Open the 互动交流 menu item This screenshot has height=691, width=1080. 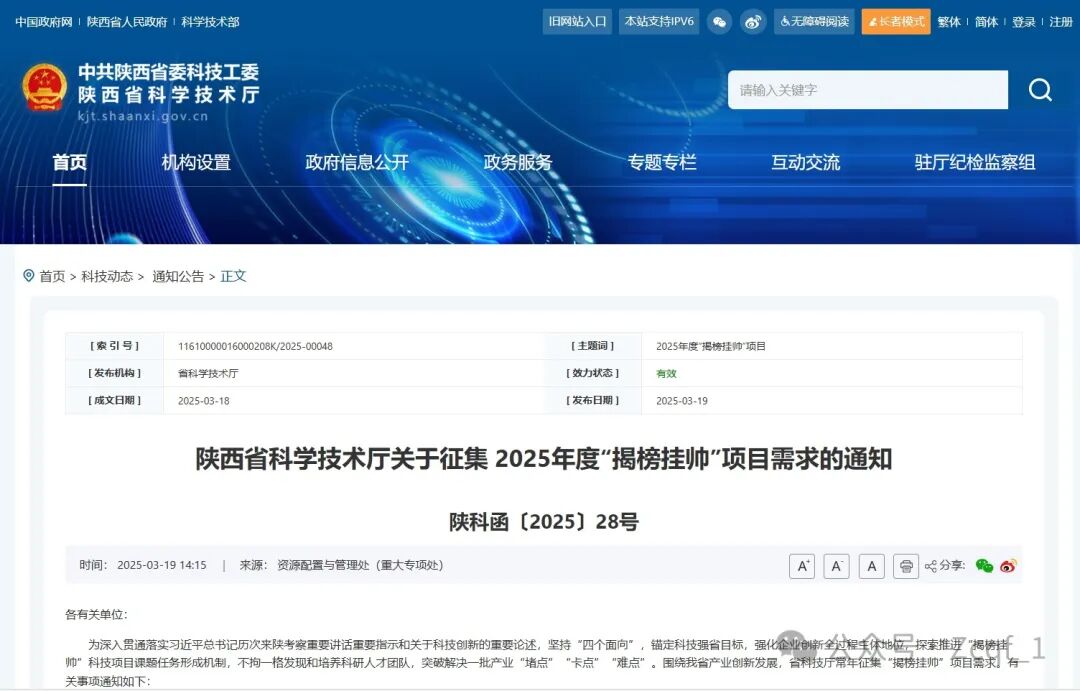point(805,162)
